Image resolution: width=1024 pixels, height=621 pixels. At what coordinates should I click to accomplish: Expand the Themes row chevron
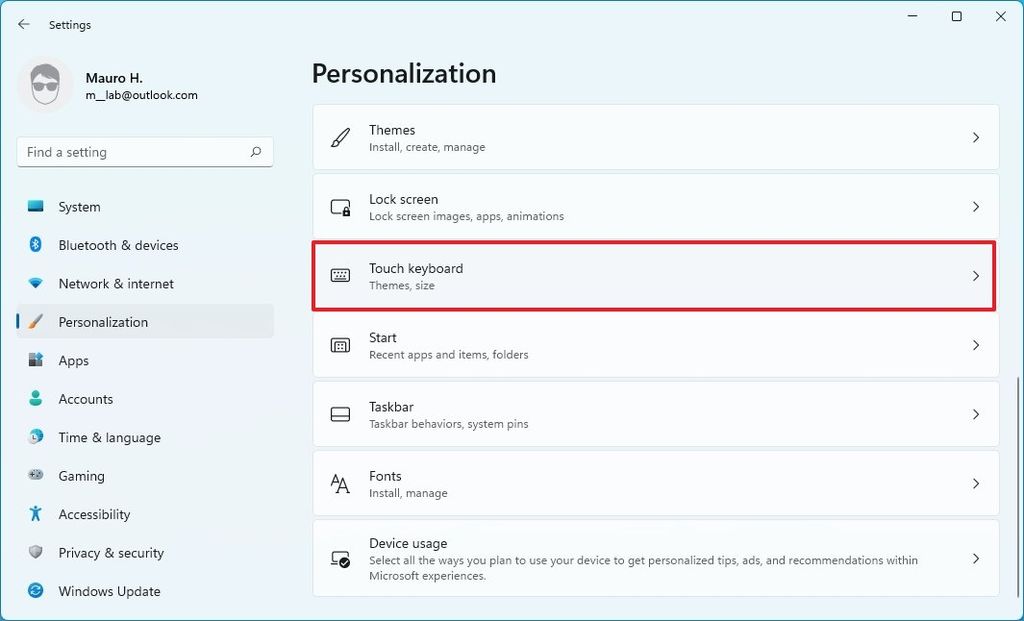977,137
